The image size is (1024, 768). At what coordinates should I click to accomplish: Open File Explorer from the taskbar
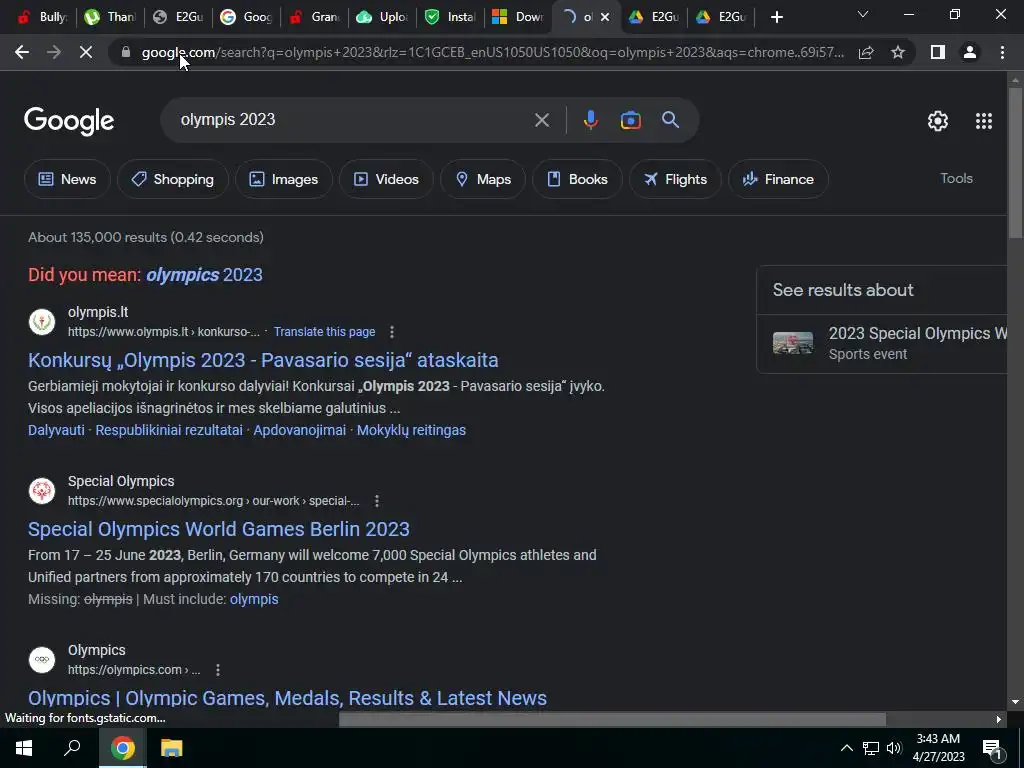pyautogui.click(x=171, y=748)
